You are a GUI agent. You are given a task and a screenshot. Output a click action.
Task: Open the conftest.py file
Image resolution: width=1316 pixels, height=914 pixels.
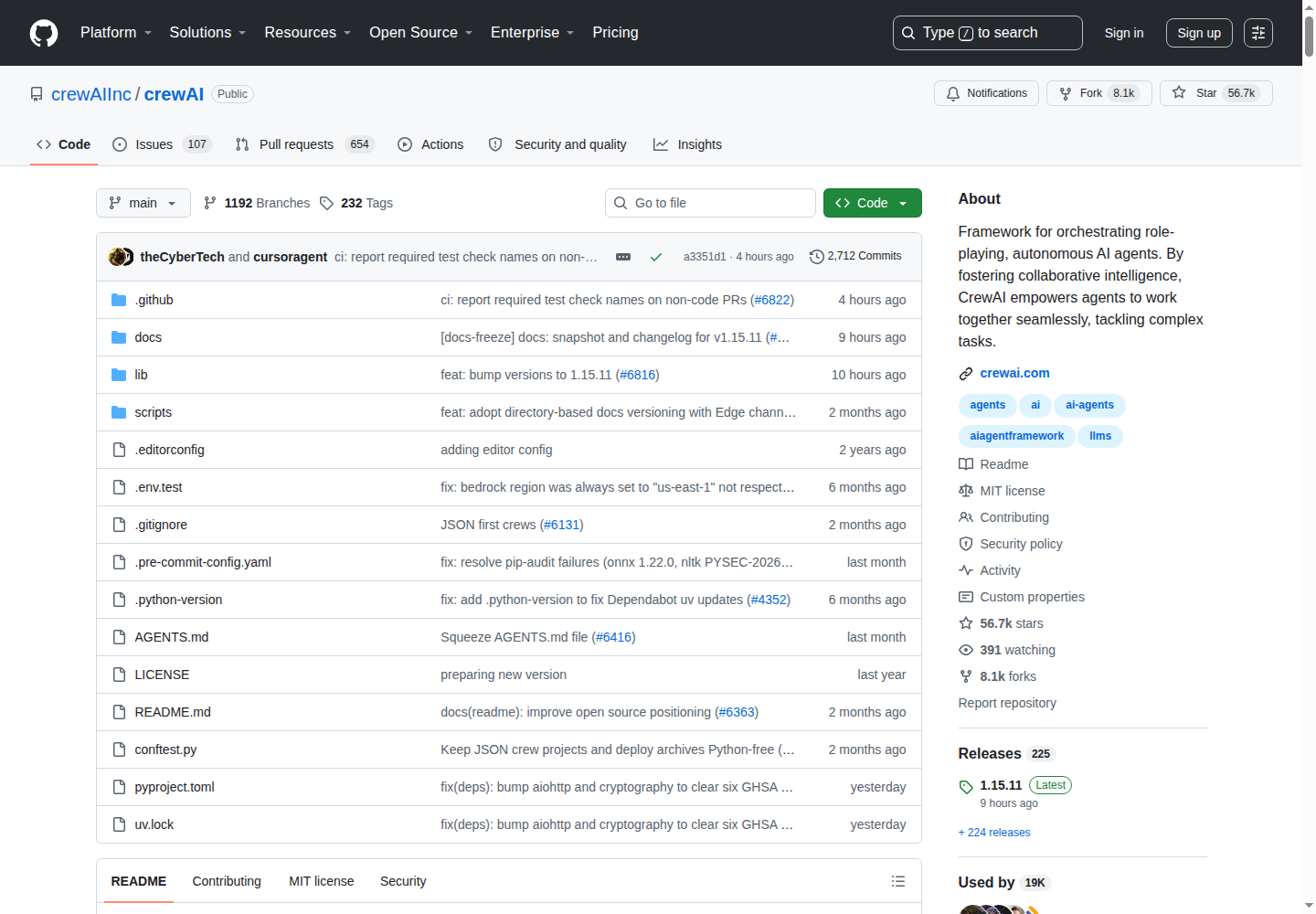tap(165, 749)
